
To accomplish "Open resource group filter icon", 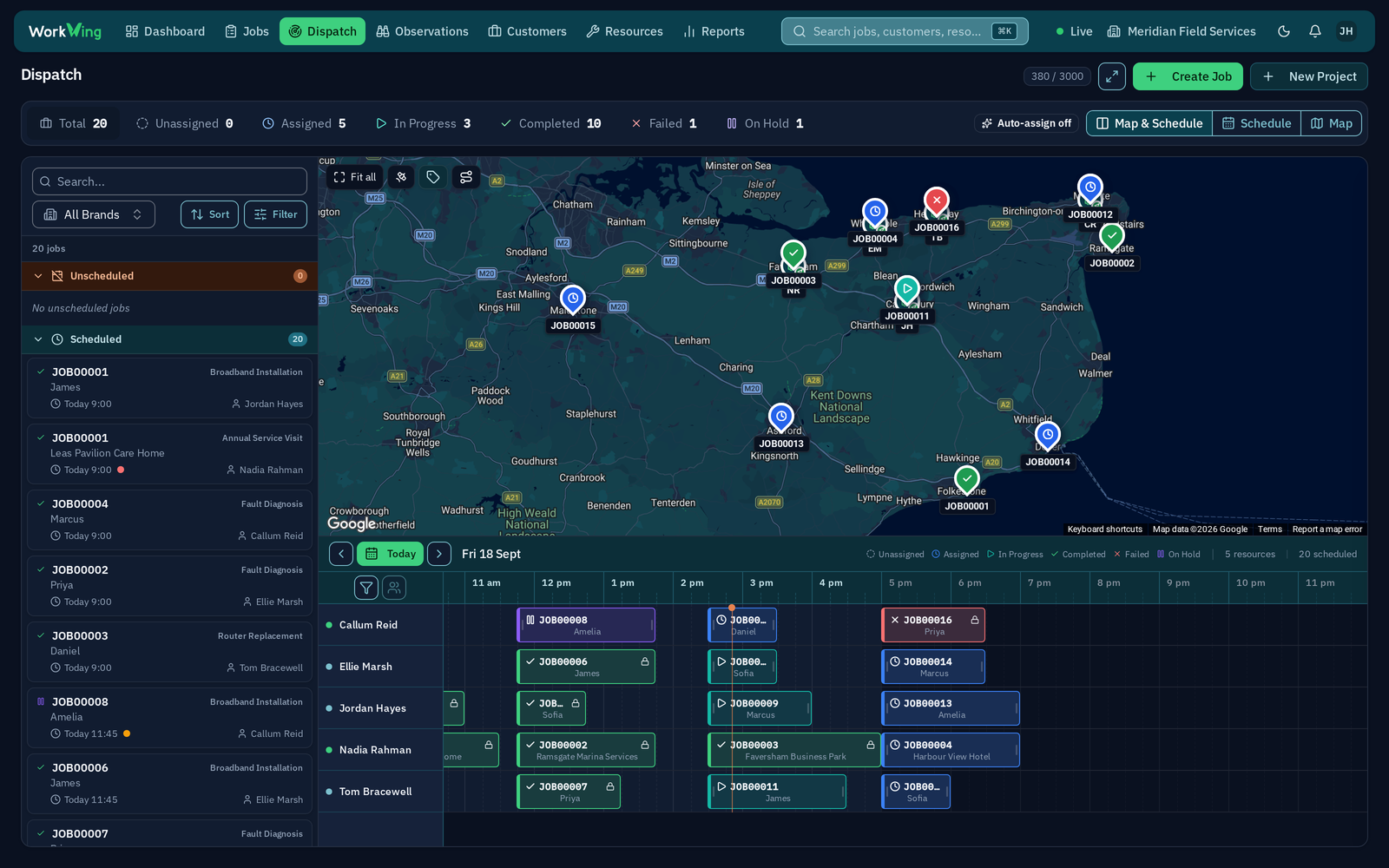I will (x=394, y=588).
